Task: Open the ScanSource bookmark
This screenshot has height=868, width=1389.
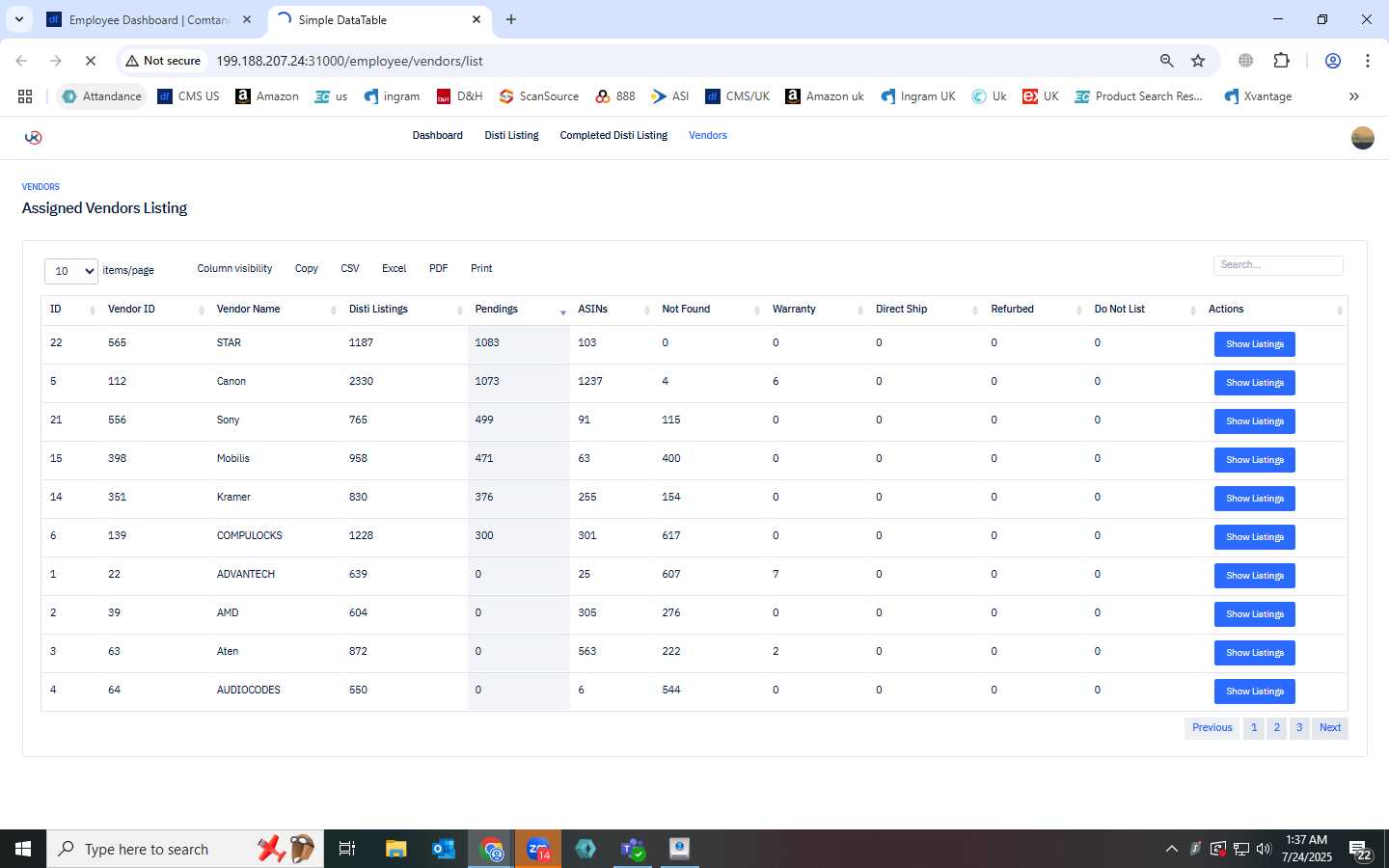Action: click(x=539, y=96)
